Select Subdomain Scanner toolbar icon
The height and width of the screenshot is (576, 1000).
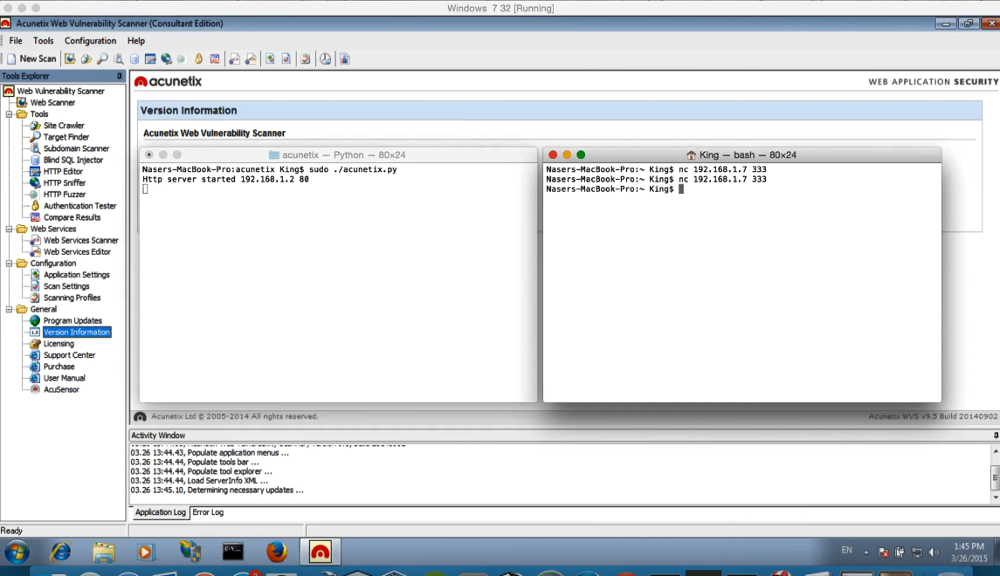(x=119, y=59)
